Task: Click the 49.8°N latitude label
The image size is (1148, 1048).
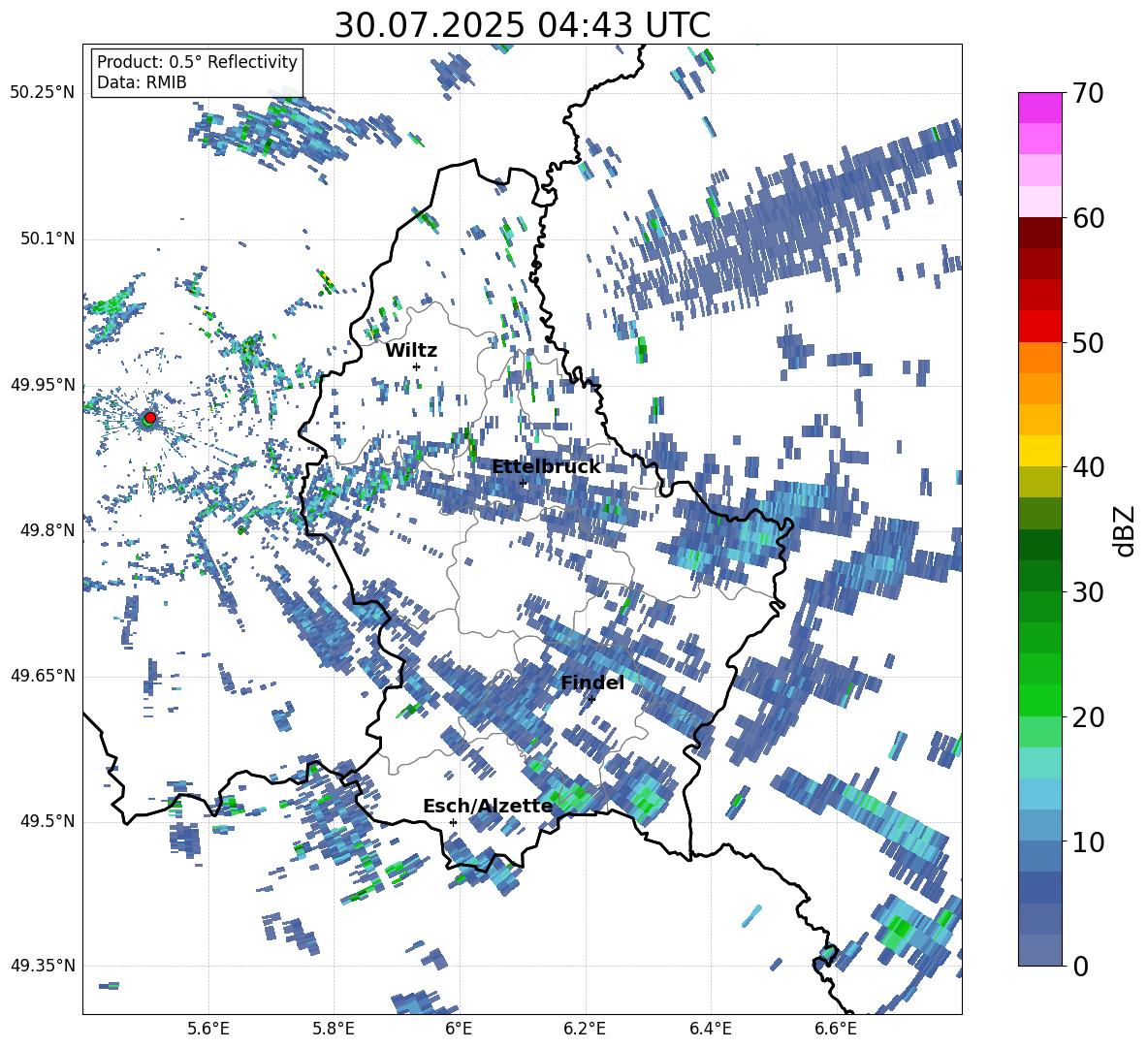Action: tap(47, 530)
